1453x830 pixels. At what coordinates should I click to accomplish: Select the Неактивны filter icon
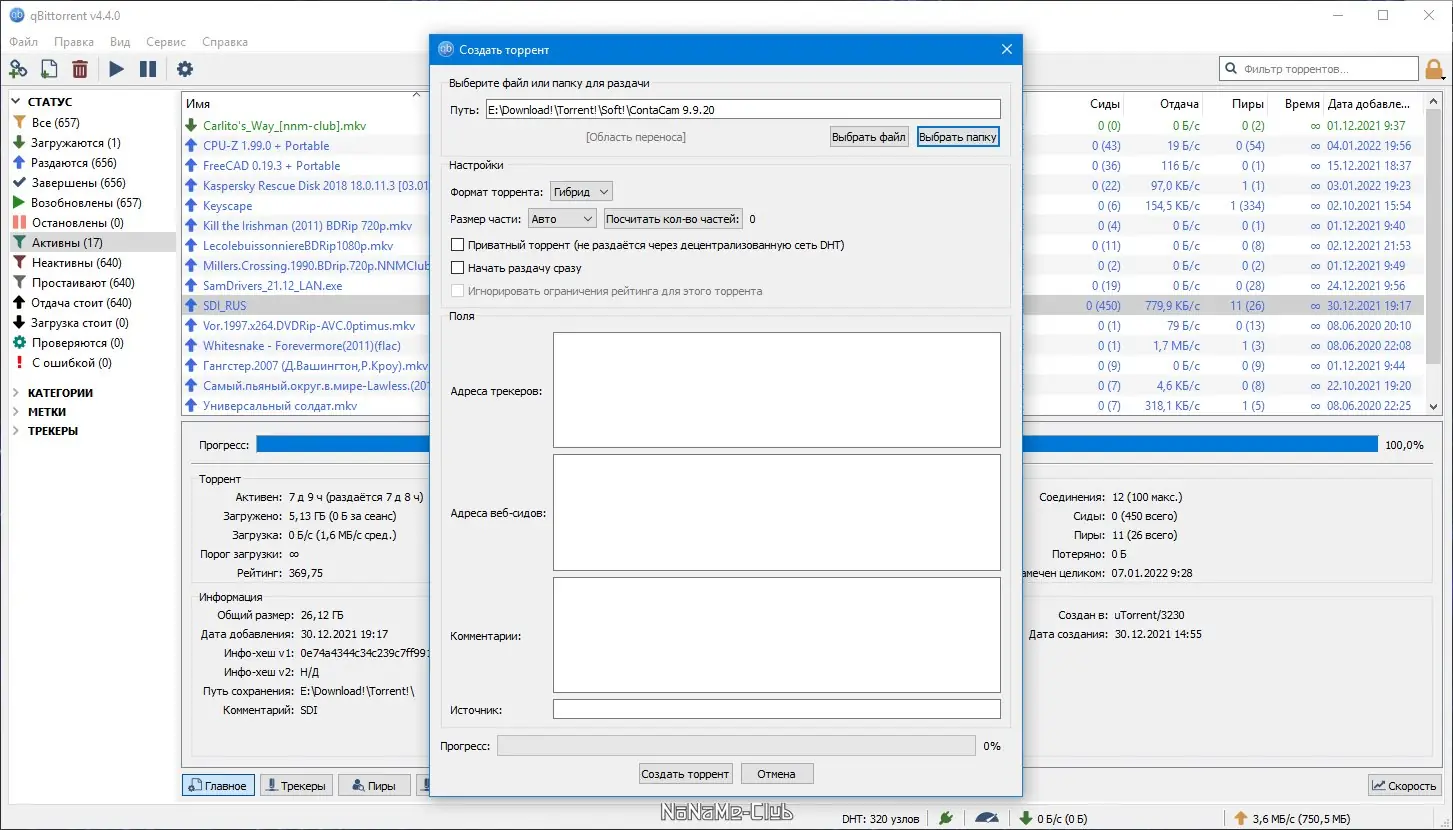pos(19,263)
